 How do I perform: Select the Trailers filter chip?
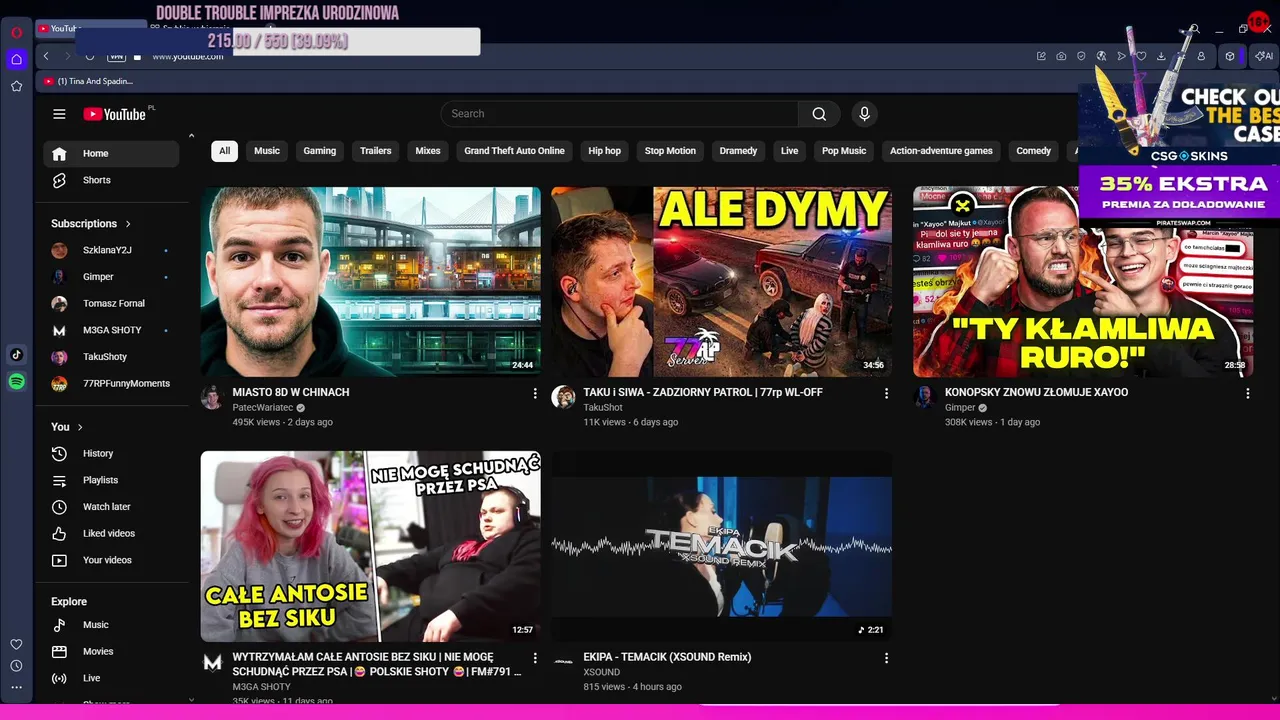click(x=376, y=151)
